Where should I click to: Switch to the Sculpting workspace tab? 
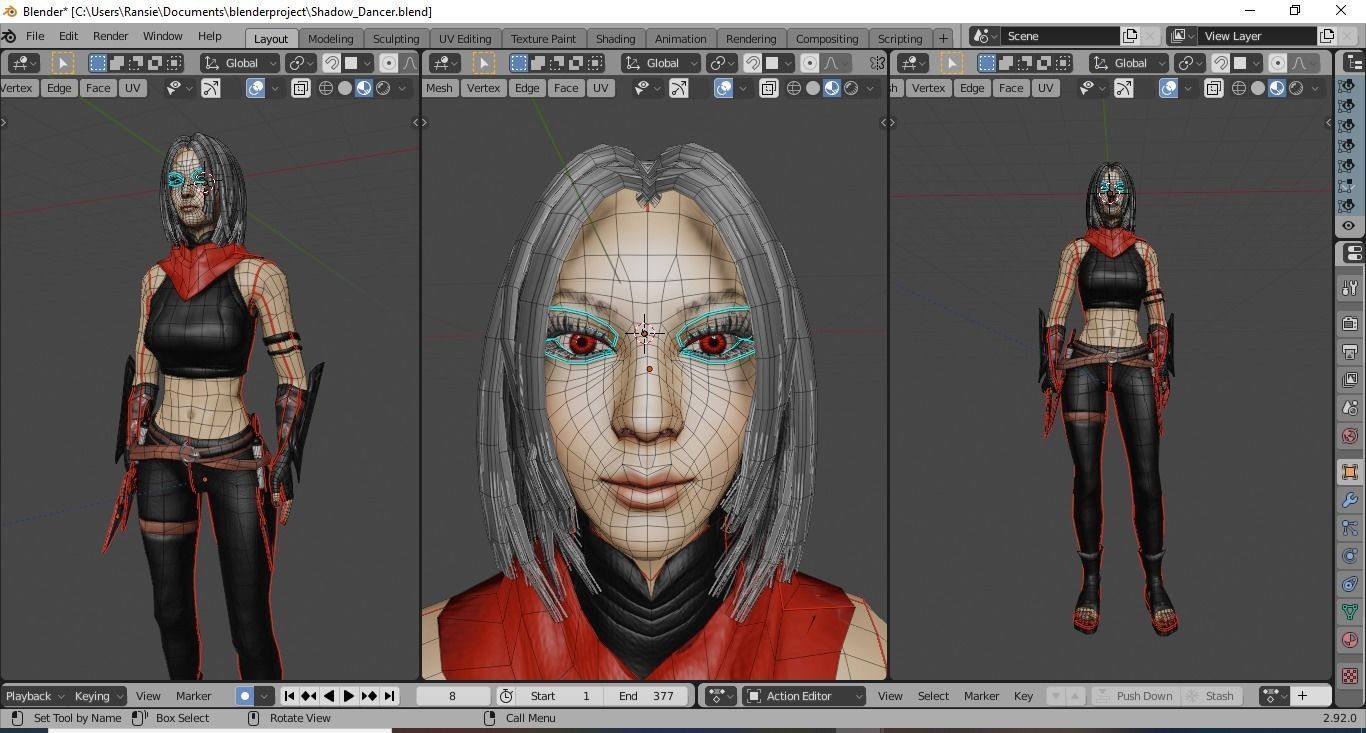[x=396, y=38]
